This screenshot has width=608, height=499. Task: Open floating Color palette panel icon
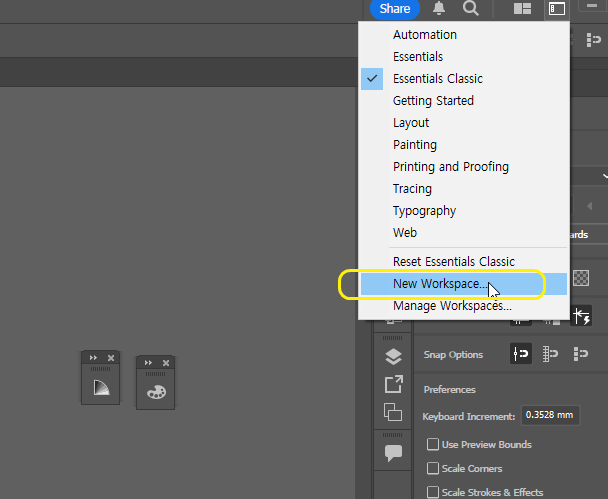click(x=156, y=392)
